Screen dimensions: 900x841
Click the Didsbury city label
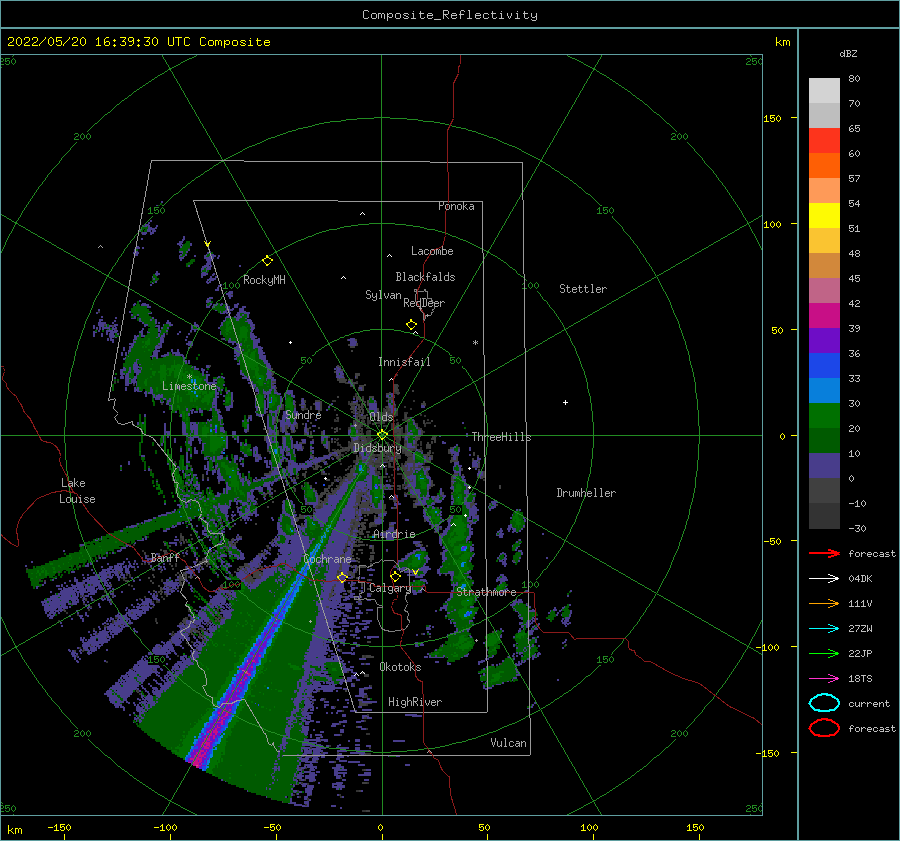click(377, 448)
